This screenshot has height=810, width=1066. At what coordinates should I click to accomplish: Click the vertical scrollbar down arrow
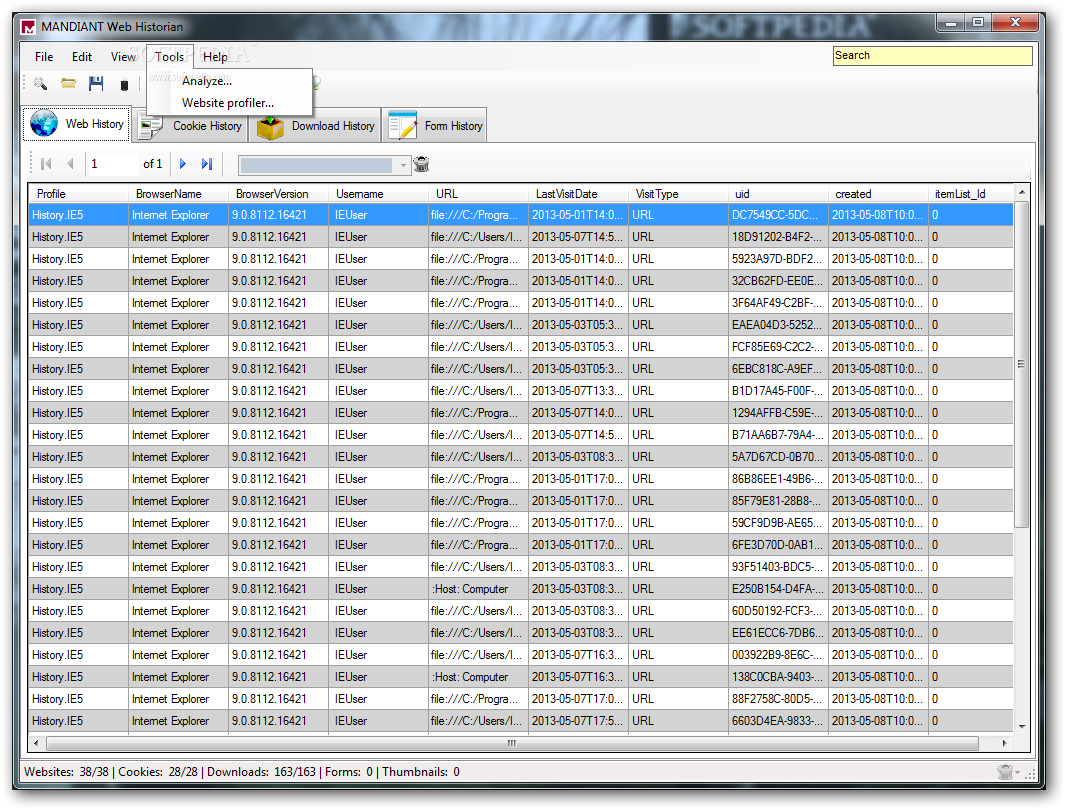pos(1021,727)
